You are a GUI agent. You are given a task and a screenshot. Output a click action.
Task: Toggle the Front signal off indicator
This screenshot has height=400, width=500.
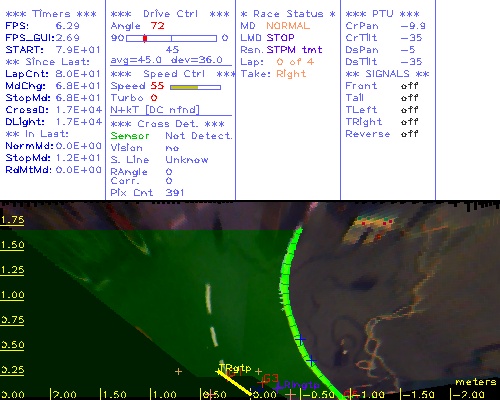(x=409, y=86)
